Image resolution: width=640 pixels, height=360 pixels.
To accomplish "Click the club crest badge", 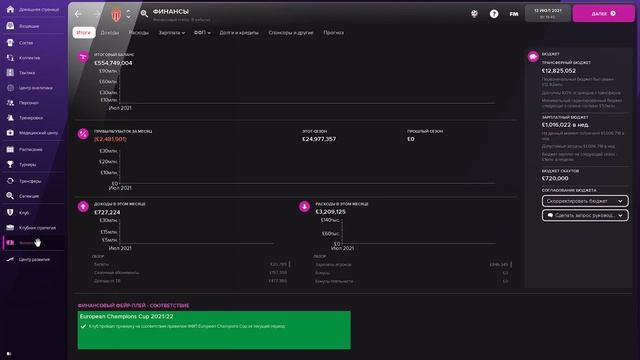I will tap(116, 15).
